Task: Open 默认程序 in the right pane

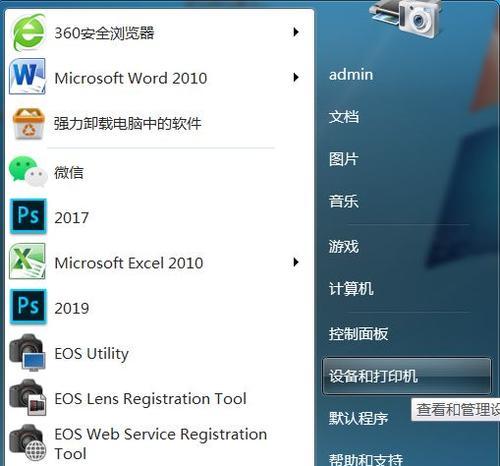Action: coord(358,418)
